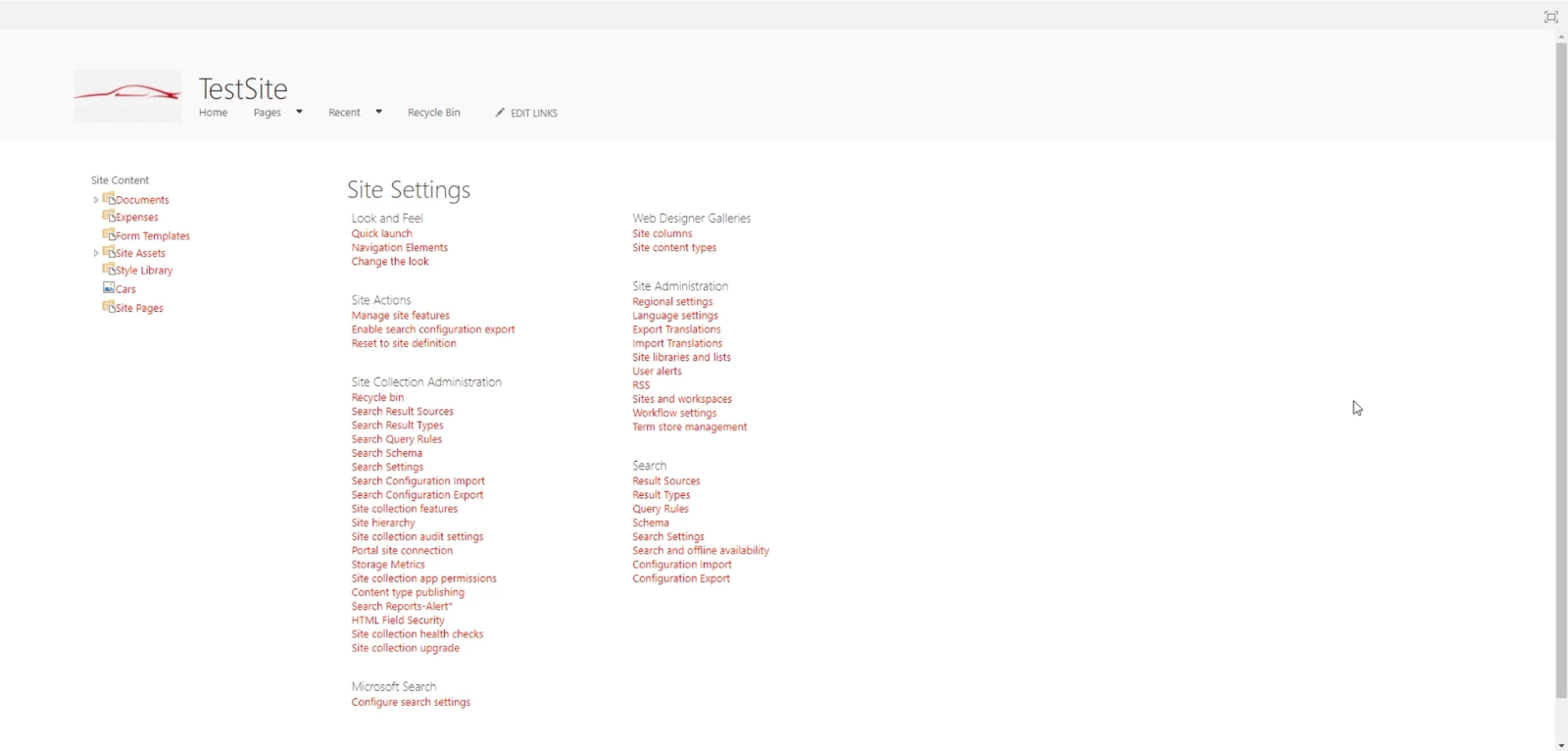Viewport: 1568px width, 751px height.
Task: Open HTML Field Security link
Action: pos(398,620)
